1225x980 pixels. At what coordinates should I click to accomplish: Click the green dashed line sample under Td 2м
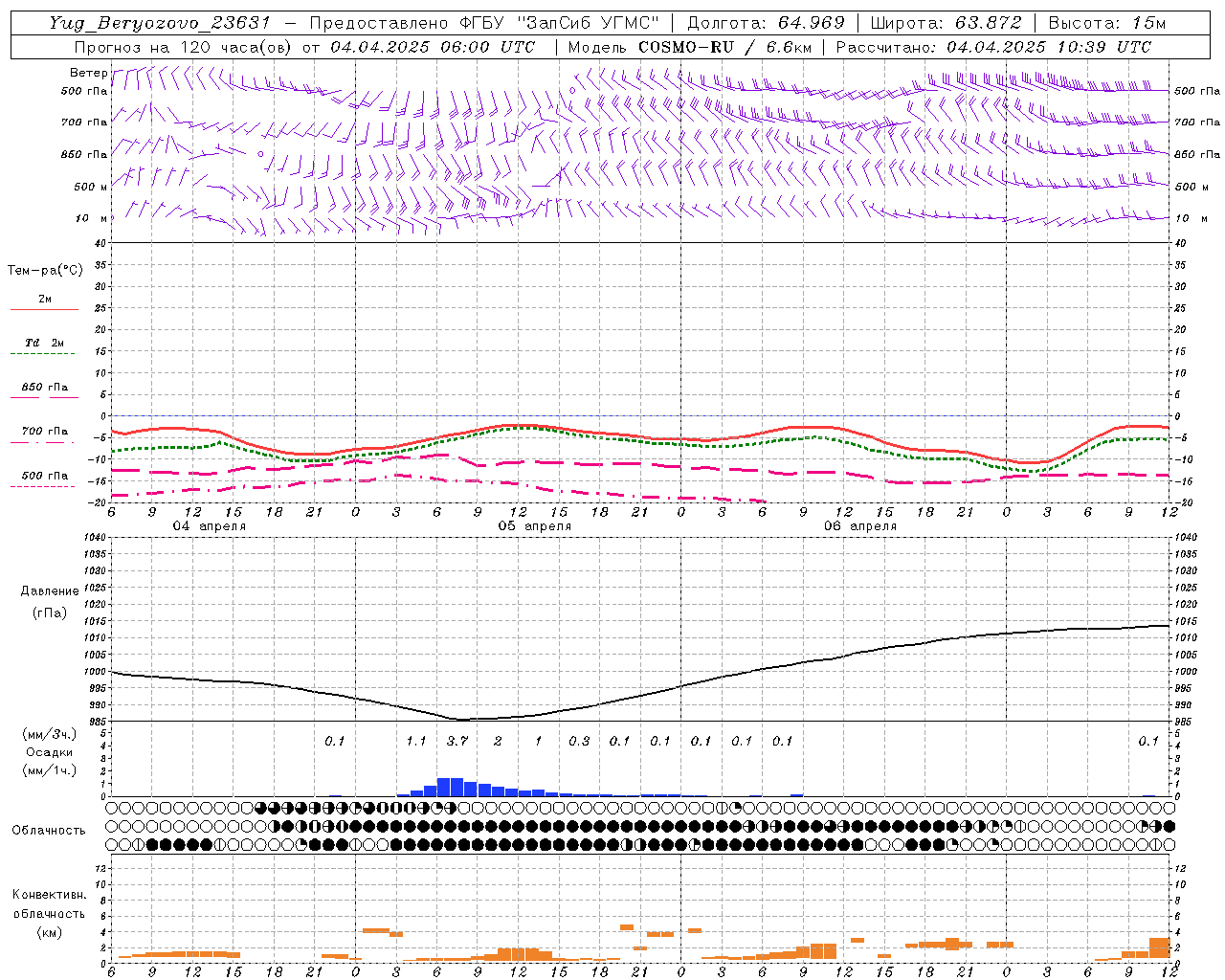pyautogui.click(x=43, y=353)
